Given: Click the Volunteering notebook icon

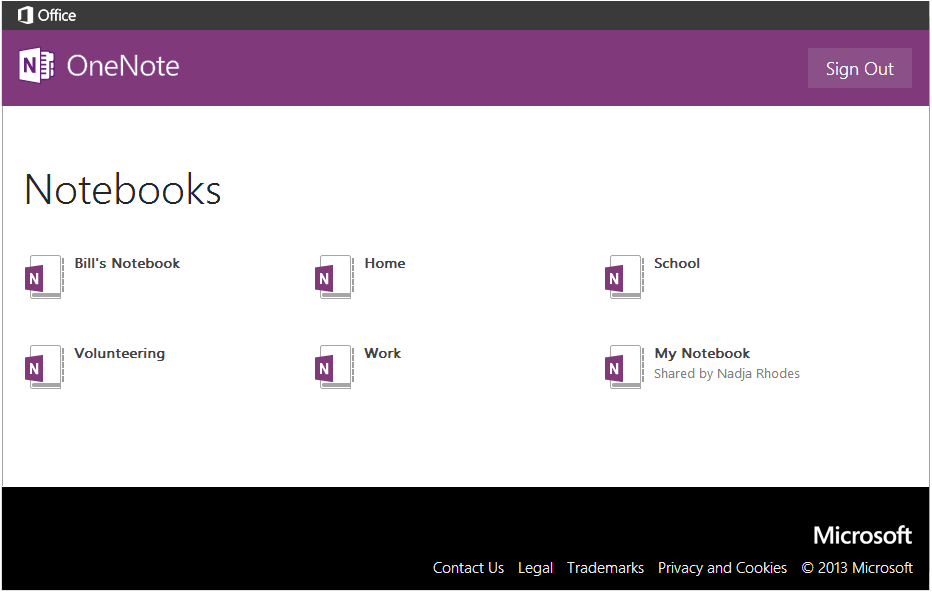Looking at the screenshot, I should [x=43, y=366].
